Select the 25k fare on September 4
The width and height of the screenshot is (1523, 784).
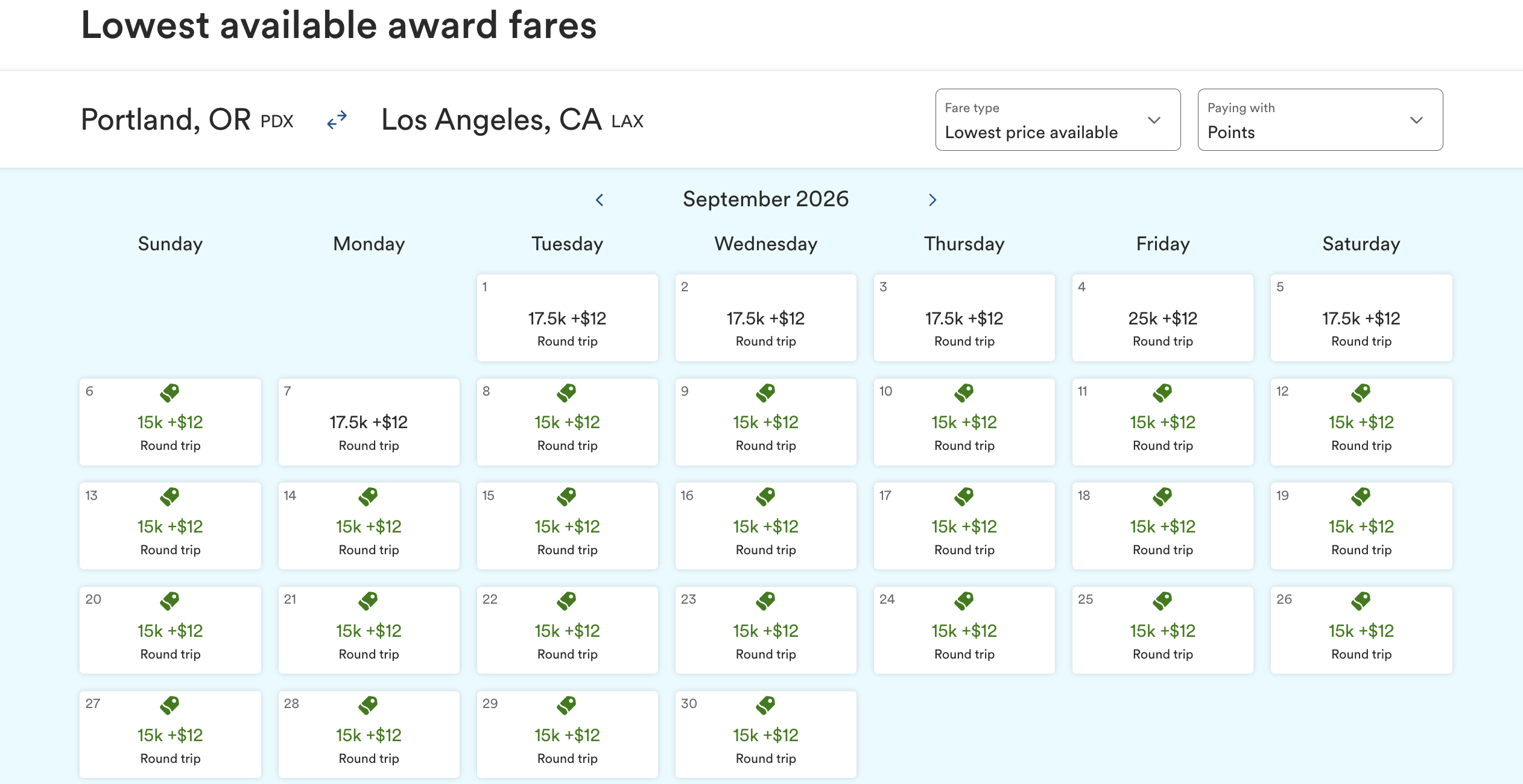point(1162,318)
